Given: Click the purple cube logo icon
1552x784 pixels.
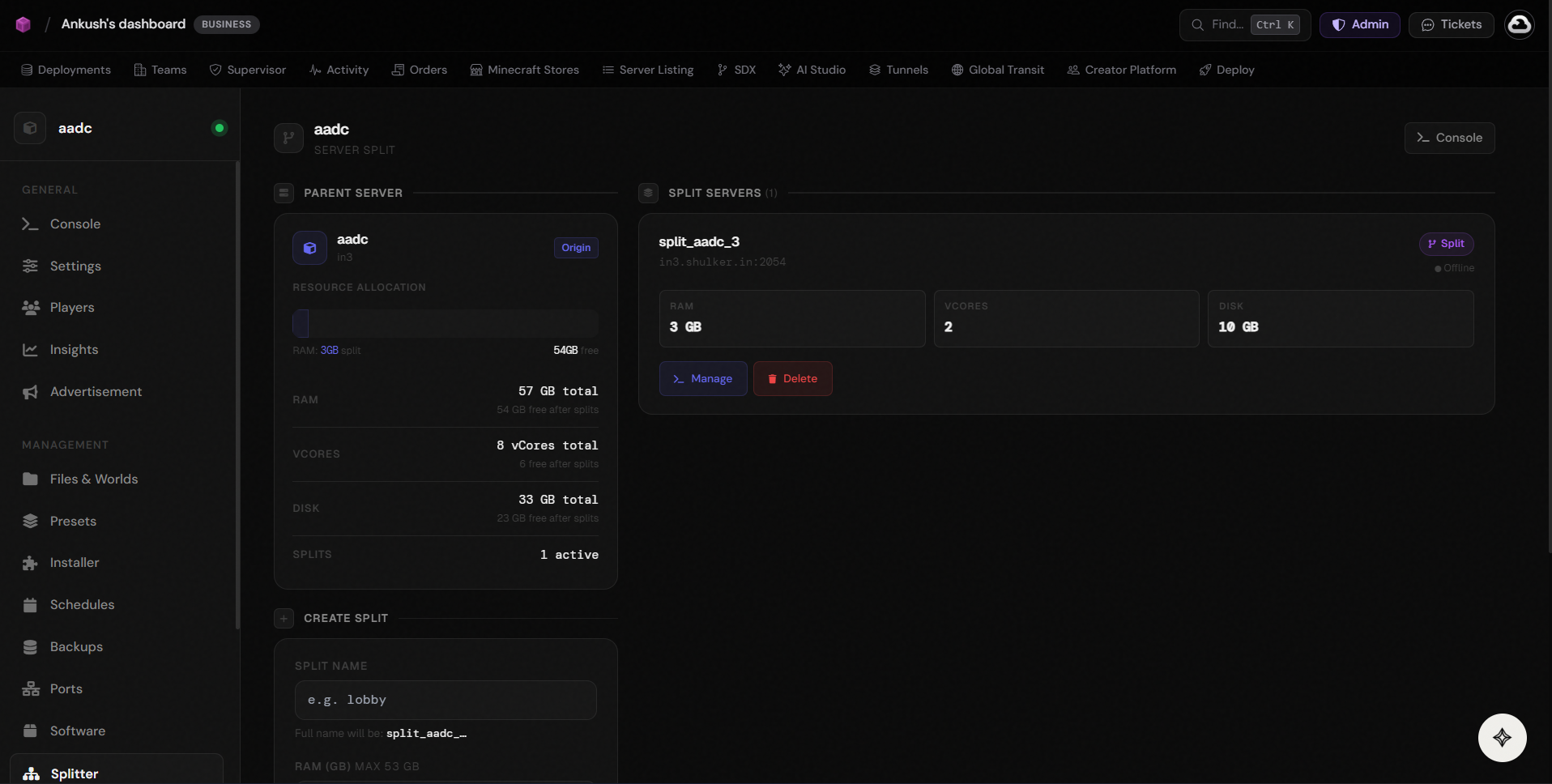Looking at the screenshot, I should pos(23,24).
